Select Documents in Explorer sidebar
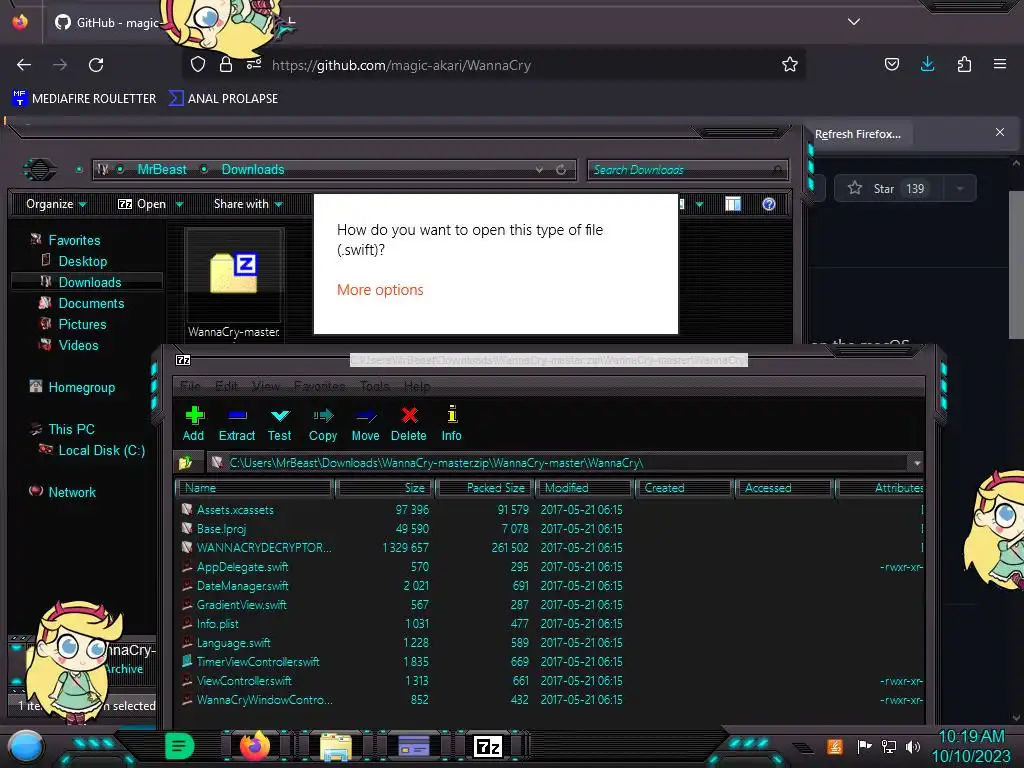This screenshot has height=768, width=1024. tap(91, 304)
